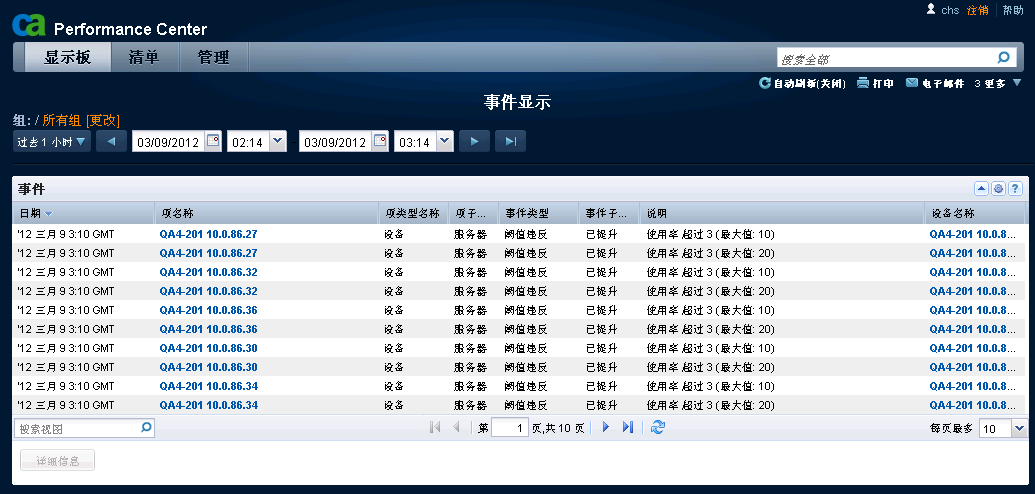Image resolution: width=1035 pixels, height=494 pixels.
Task: Open the 过去 1 小时 time range dropdown
Action: 52,141
